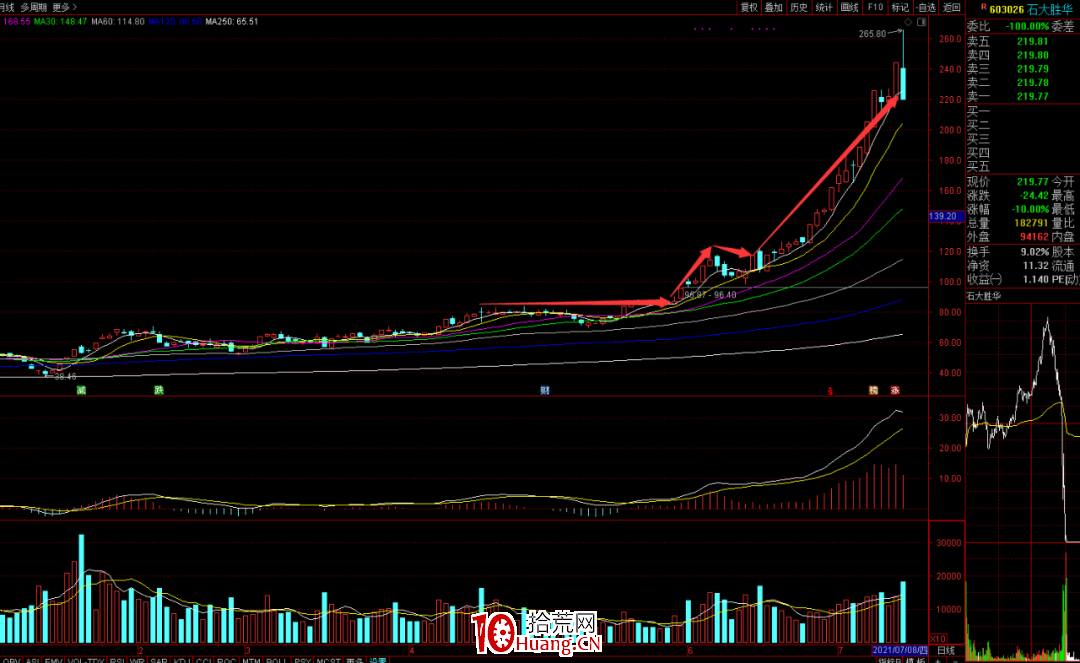Click the X10 volume scale label
Image resolution: width=1080 pixels, height=663 pixels.
937,638
